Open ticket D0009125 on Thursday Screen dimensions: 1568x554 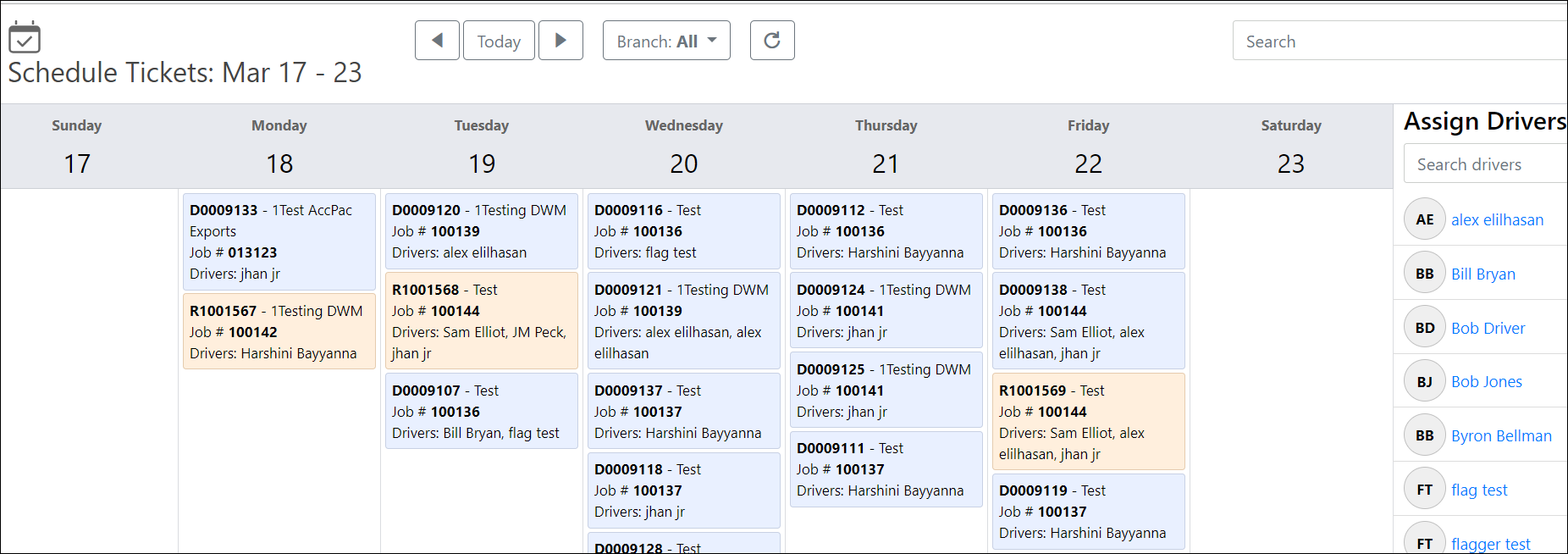pyautogui.click(x=886, y=391)
